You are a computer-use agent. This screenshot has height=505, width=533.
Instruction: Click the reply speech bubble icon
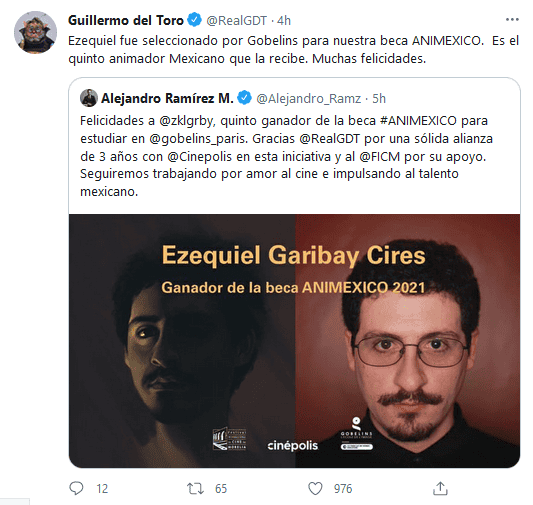point(76,488)
